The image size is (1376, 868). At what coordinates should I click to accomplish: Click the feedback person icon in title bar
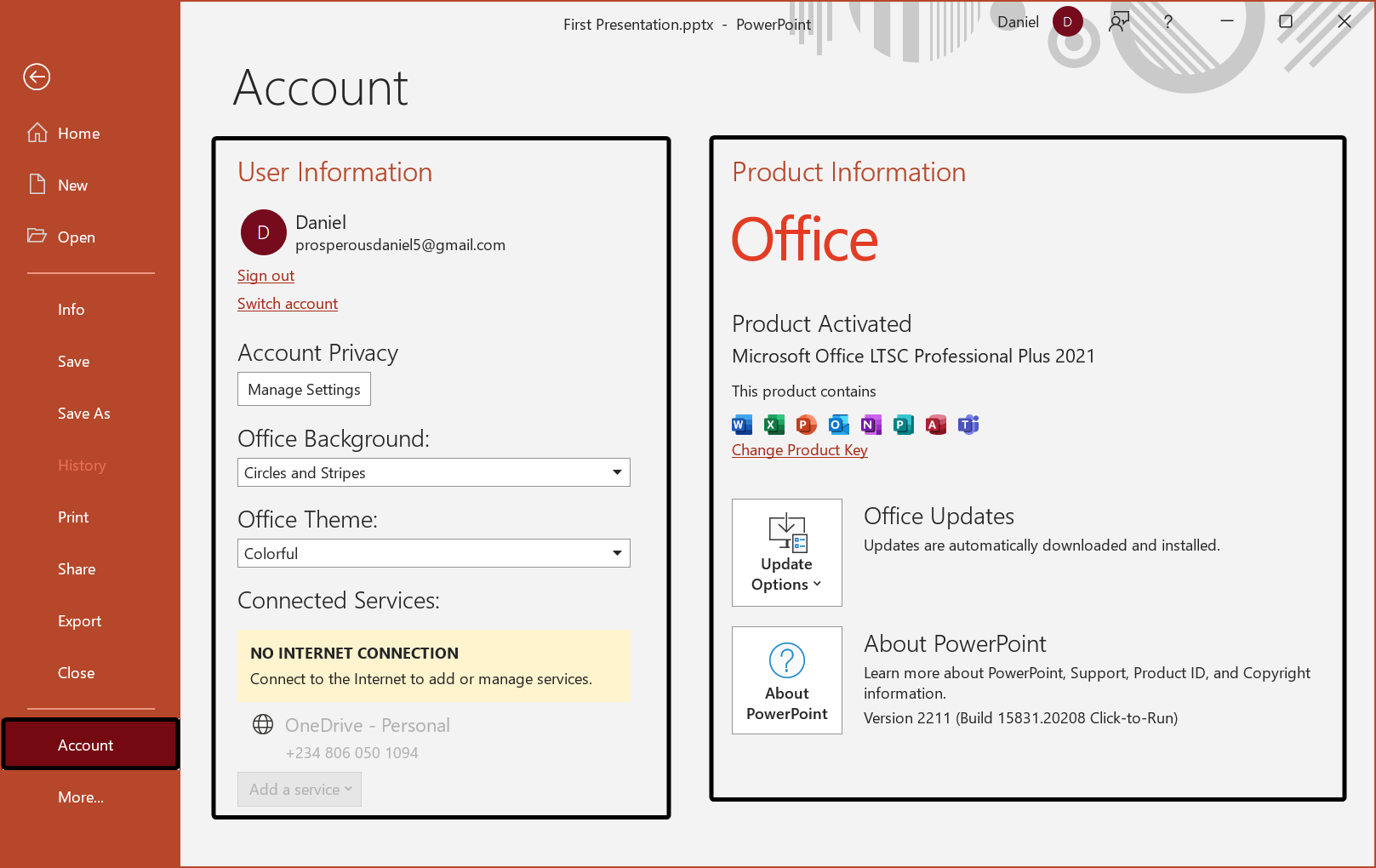(x=1119, y=22)
